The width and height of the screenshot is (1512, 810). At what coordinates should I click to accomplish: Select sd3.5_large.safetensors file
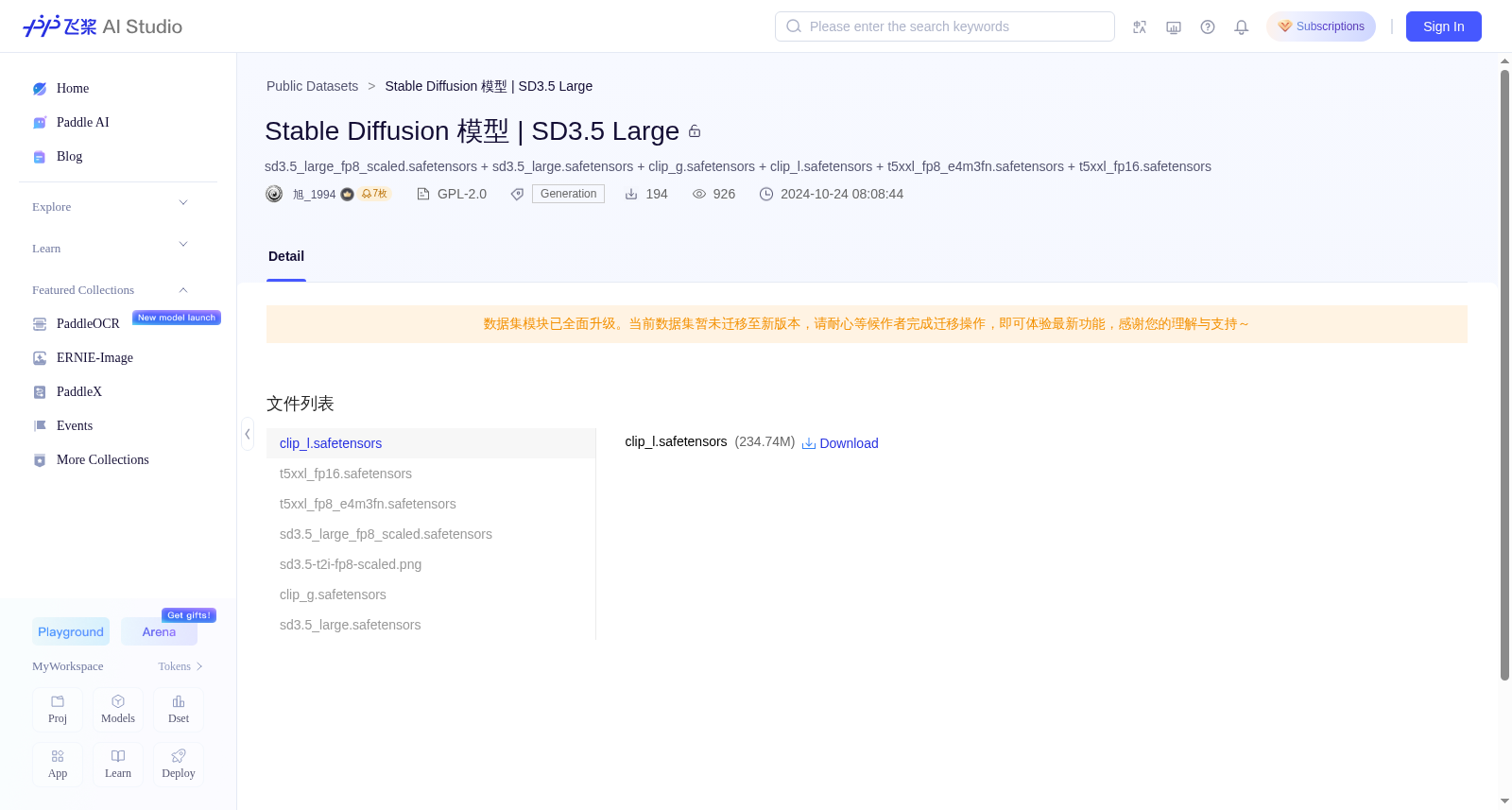[x=431, y=625]
